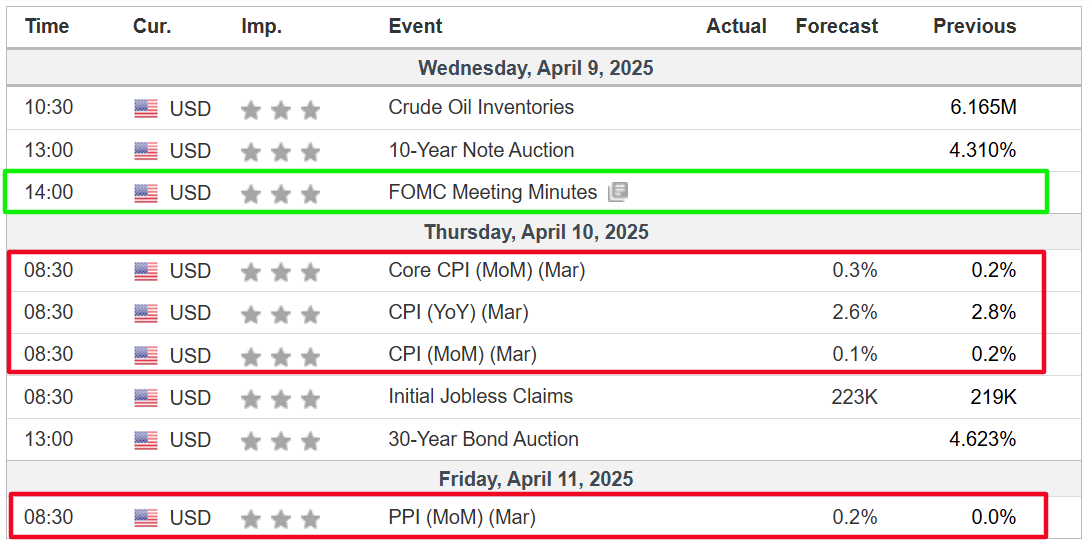Click the US flag in the PPI (MoM) row
The width and height of the screenshot is (1091, 546).
[146, 518]
